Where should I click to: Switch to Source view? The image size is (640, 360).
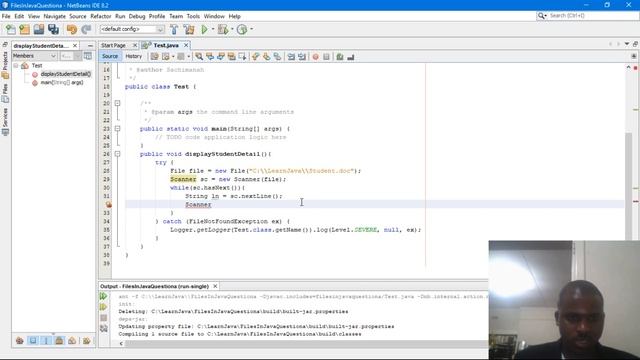110,56
